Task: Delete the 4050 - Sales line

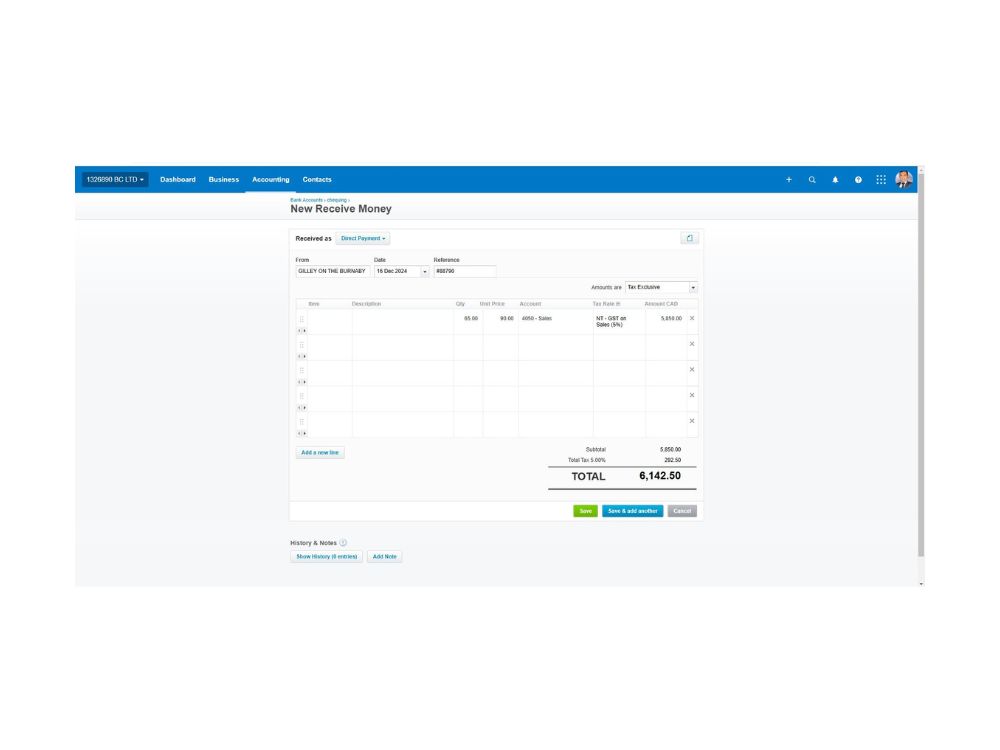Action: click(692, 318)
